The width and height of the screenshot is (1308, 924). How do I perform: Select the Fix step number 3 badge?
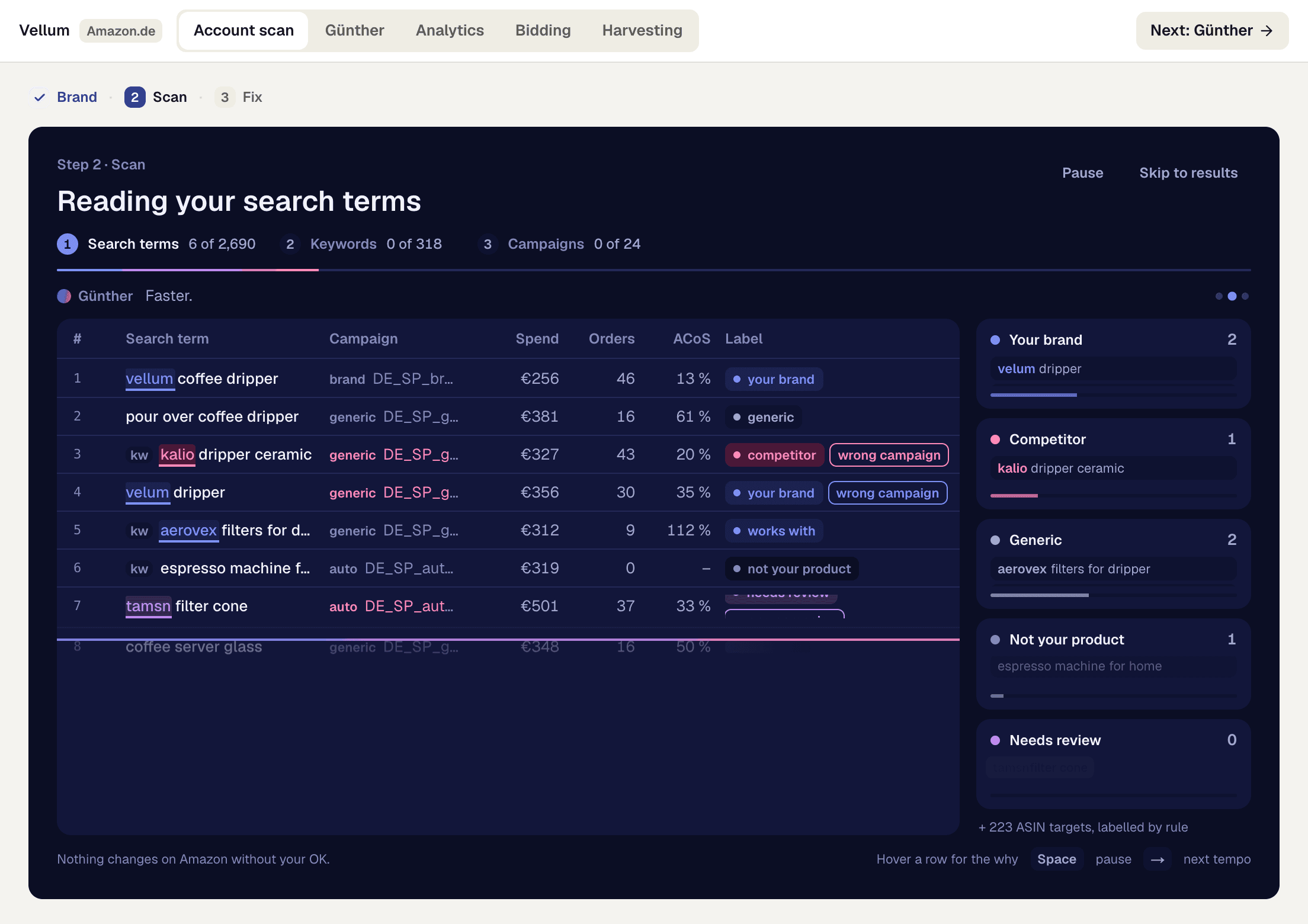coord(225,97)
